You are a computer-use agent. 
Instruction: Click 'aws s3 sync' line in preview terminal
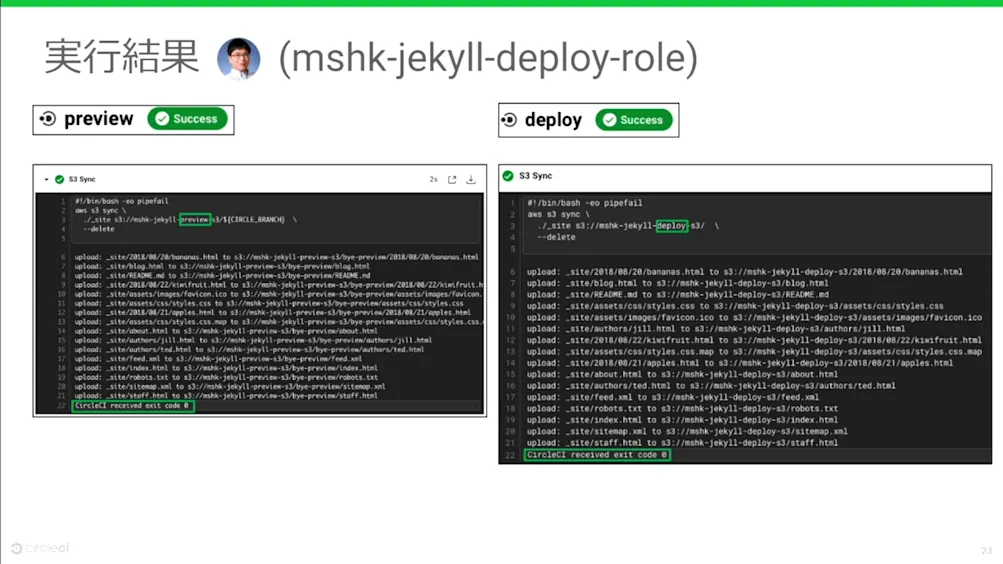pos(100,210)
